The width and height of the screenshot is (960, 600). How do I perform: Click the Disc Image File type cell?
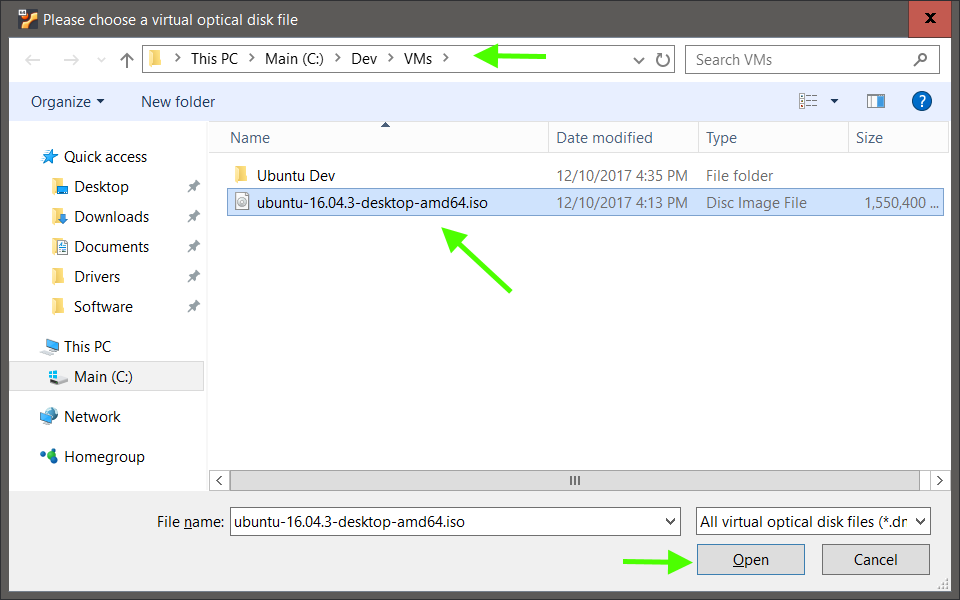point(756,203)
